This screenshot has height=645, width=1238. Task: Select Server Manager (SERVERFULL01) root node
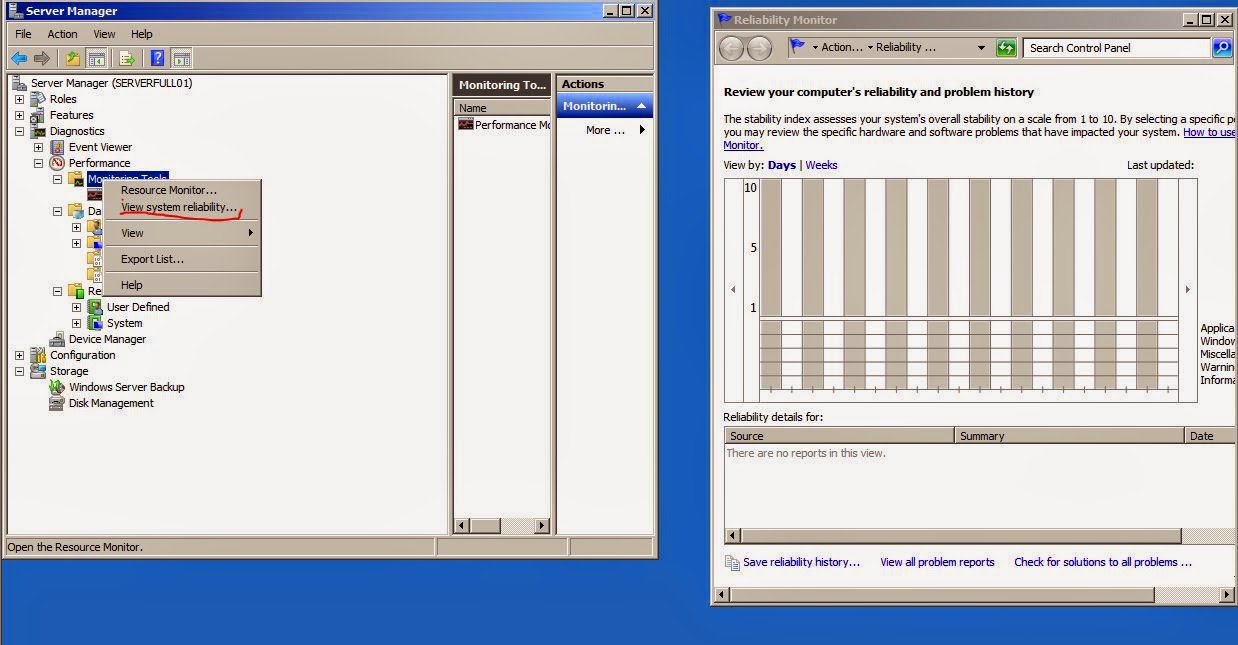111,83
